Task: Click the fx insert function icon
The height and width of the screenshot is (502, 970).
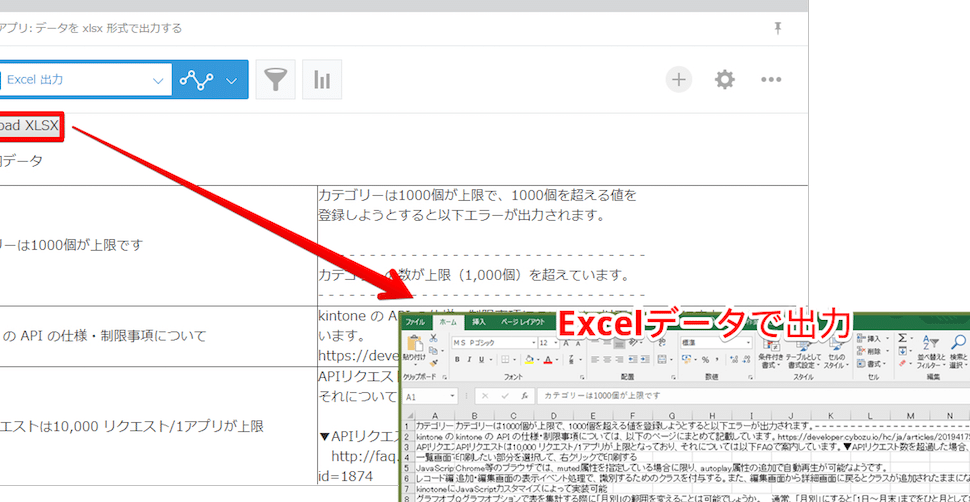Action: click(524, 396)
